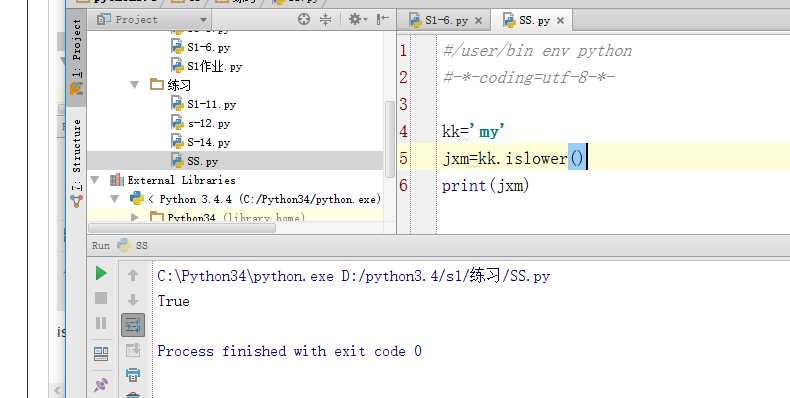Click the Process finished exit code text

click(289, 351)
